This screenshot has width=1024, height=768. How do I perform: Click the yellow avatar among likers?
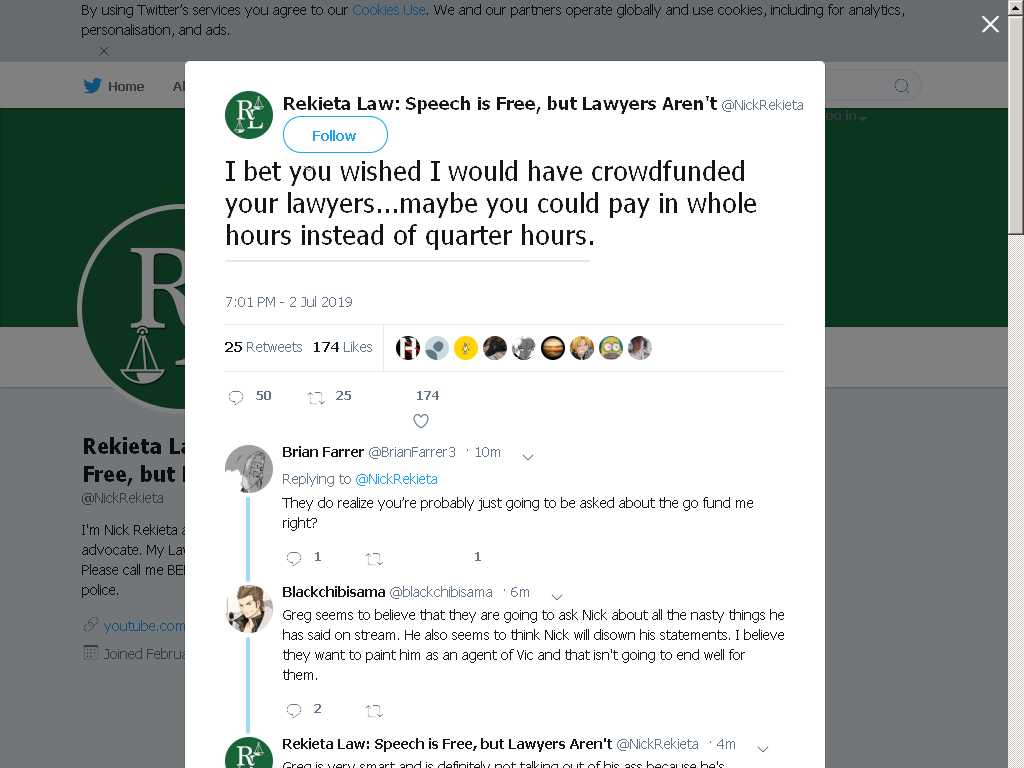466,347
